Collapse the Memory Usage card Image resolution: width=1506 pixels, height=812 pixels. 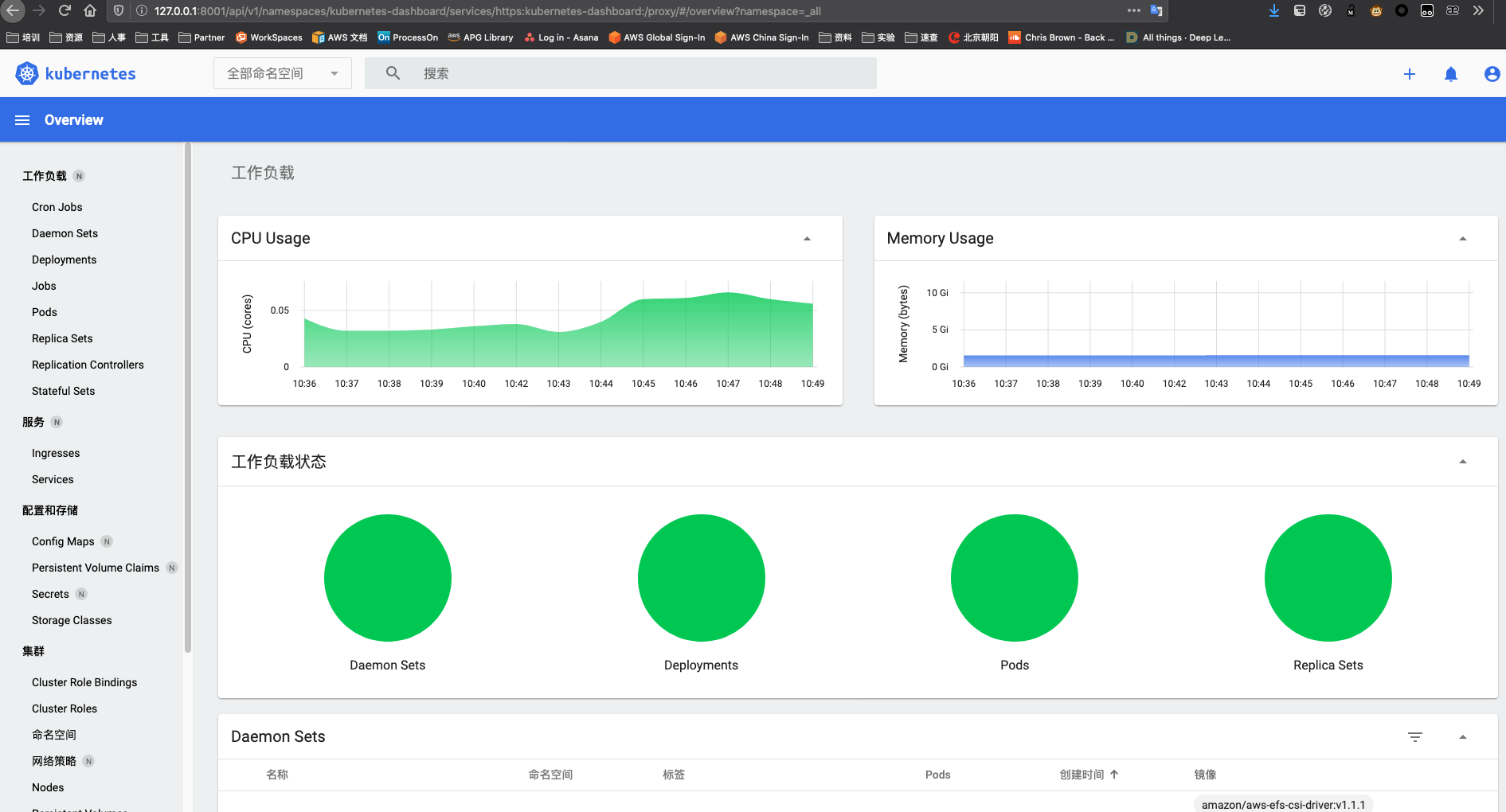pos(1462,239)
